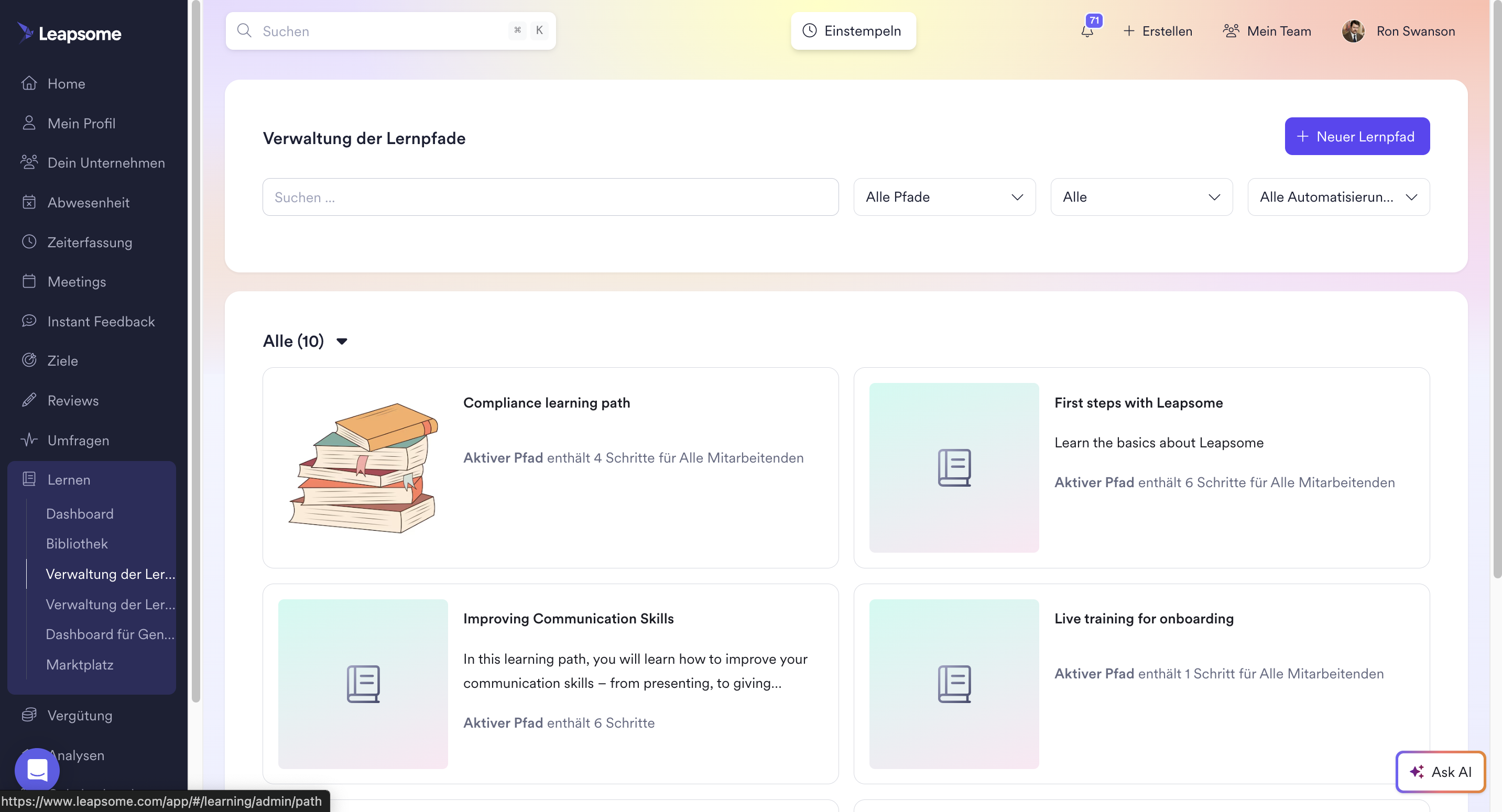Select Dashboard für Gen... submenu item

[x=110, y=634]
